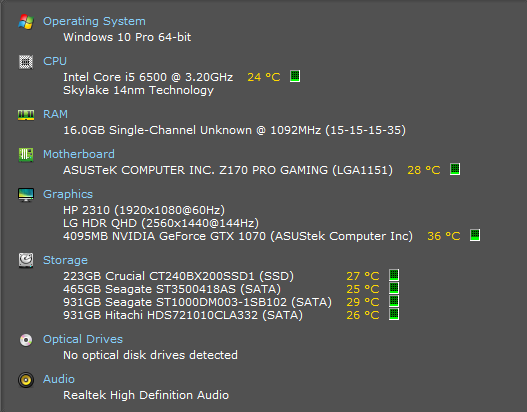Click the RAM memory stick icon
This screenshot has height=412, width=527.
tap(26, 115)
